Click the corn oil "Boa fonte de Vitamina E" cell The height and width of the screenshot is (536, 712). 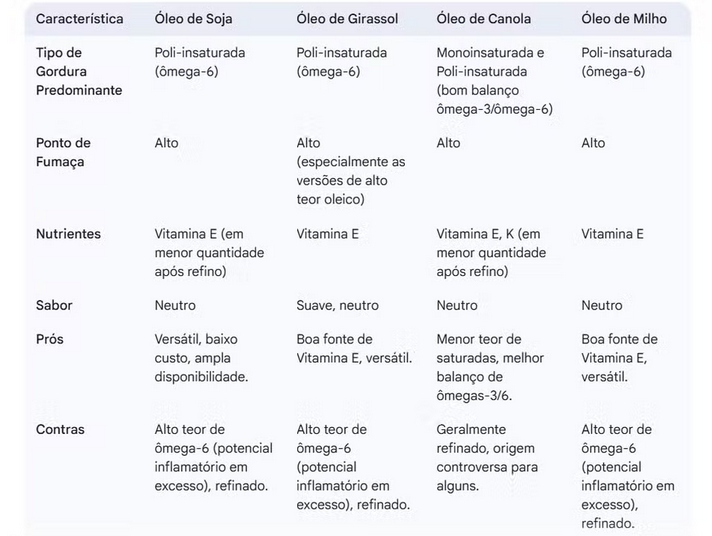click(x=620, y=358)
